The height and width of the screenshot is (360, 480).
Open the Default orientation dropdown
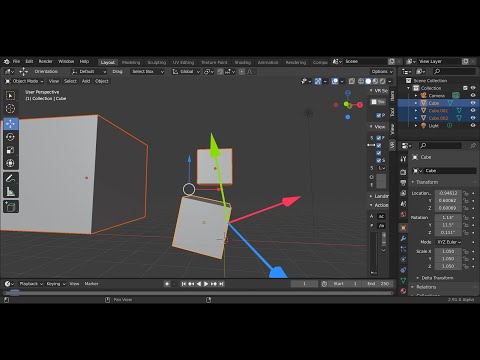click(x=89, y=72)
